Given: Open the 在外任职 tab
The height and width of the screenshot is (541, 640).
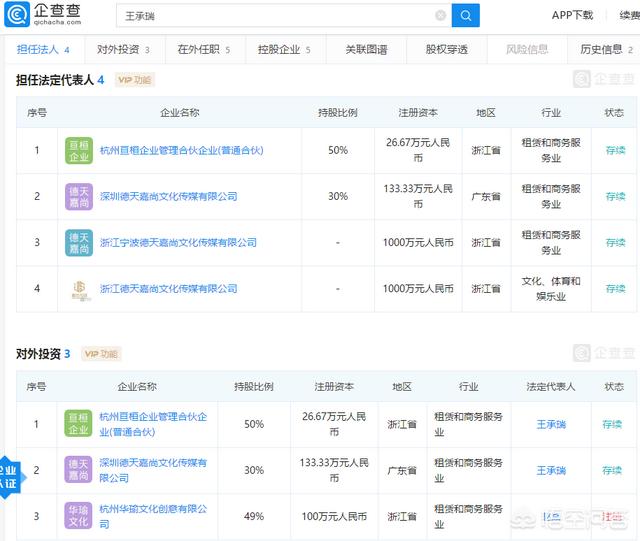Looking at the screenshot, I should [x=204, y=49].
